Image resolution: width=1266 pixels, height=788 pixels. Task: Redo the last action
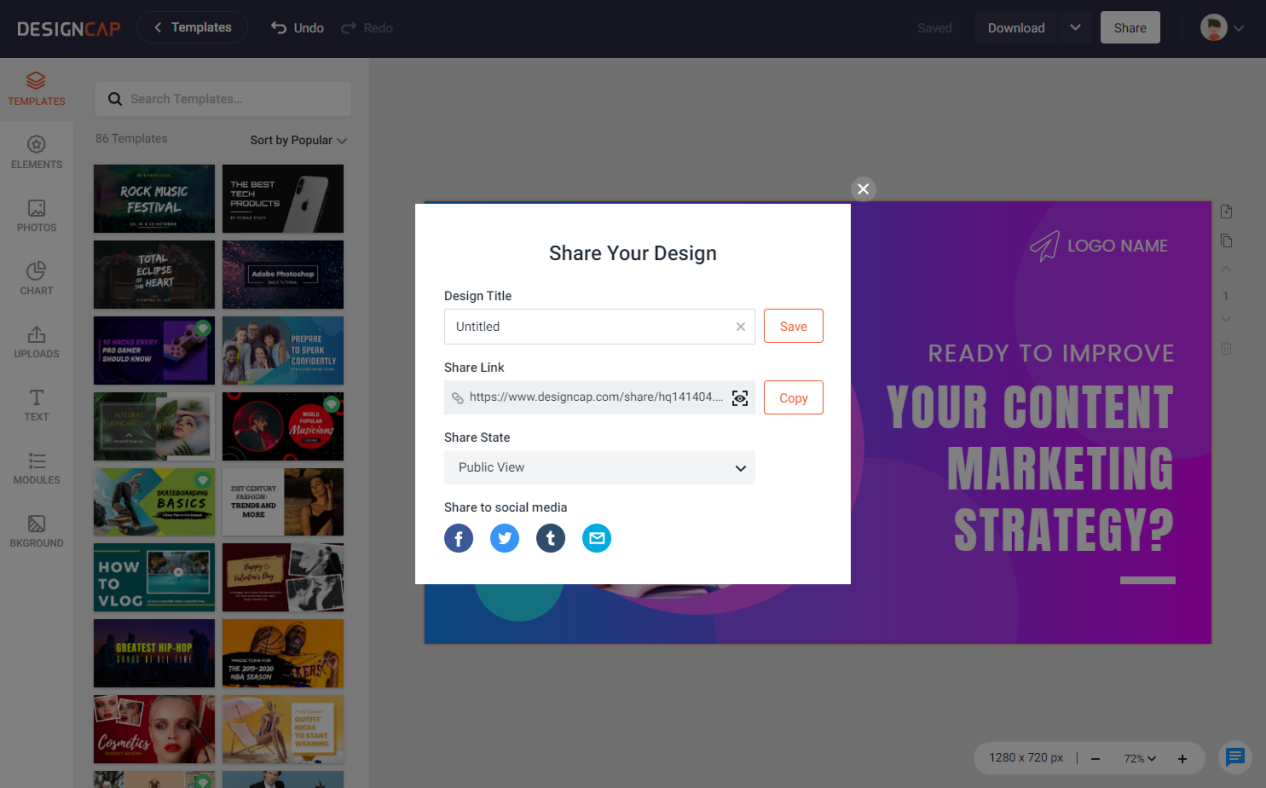(367, 28)
